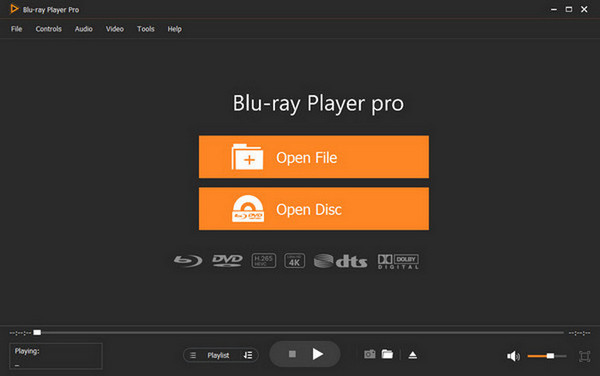Viewport: 600px width, 376px height.
Task: Open the Help menu
Action: coord(174,29)
